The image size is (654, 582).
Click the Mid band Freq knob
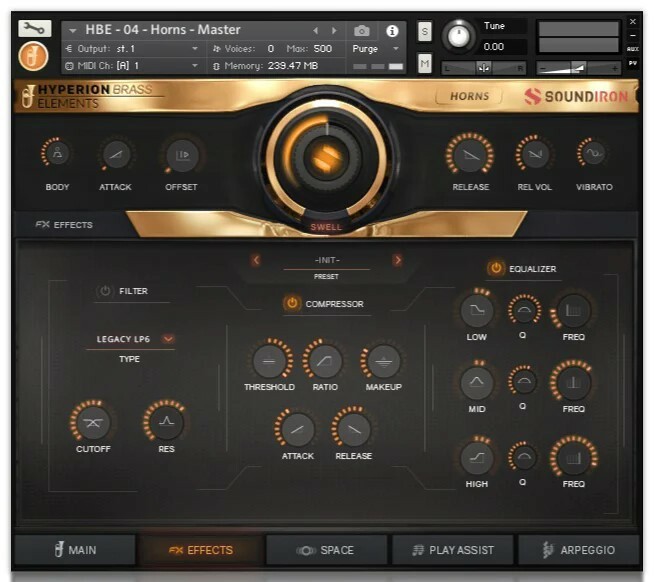(574, 382)
